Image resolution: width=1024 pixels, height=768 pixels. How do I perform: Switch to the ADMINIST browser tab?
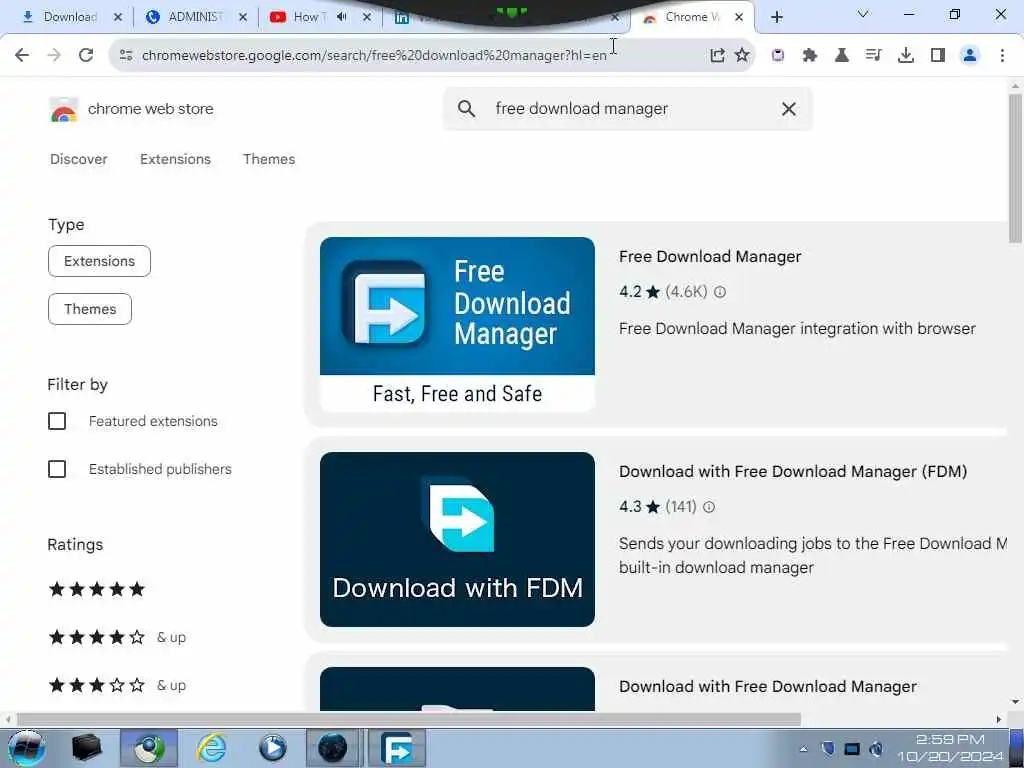pos(196,17)
